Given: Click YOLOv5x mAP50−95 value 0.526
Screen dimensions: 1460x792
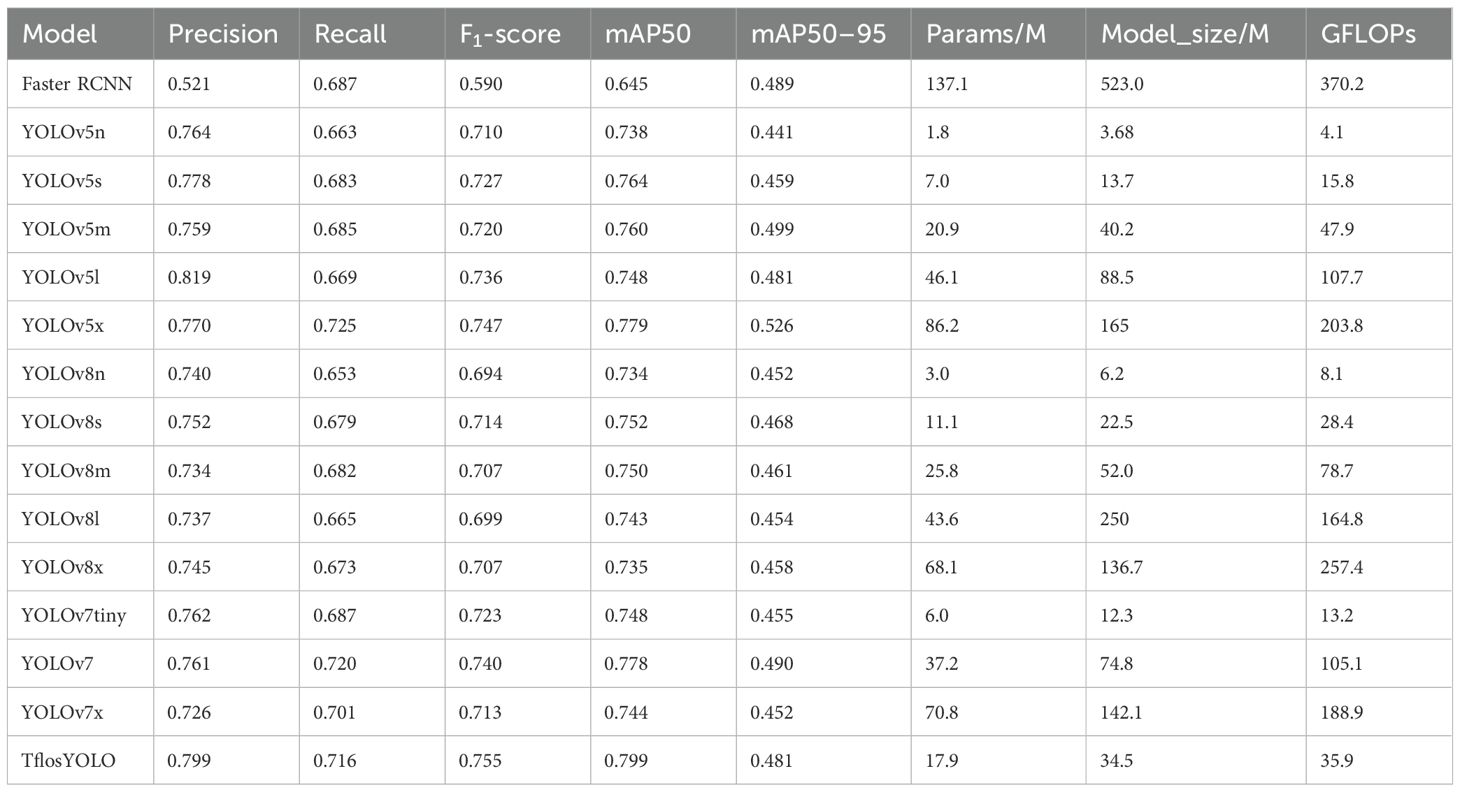Looking at the screenshot, I should 771,326.
